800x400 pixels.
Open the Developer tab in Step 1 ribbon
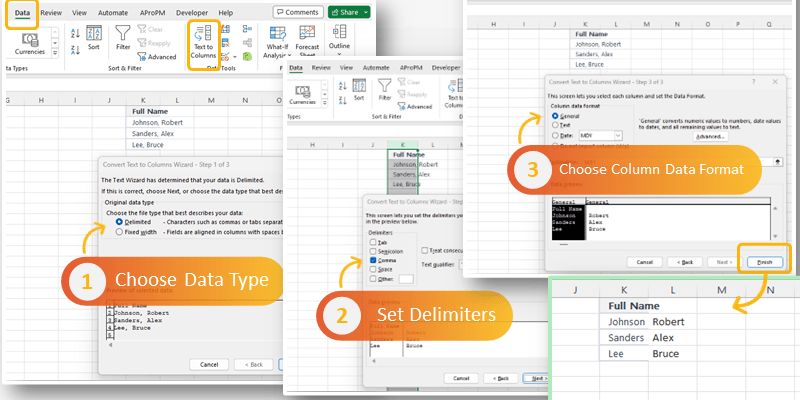point(192,13)
